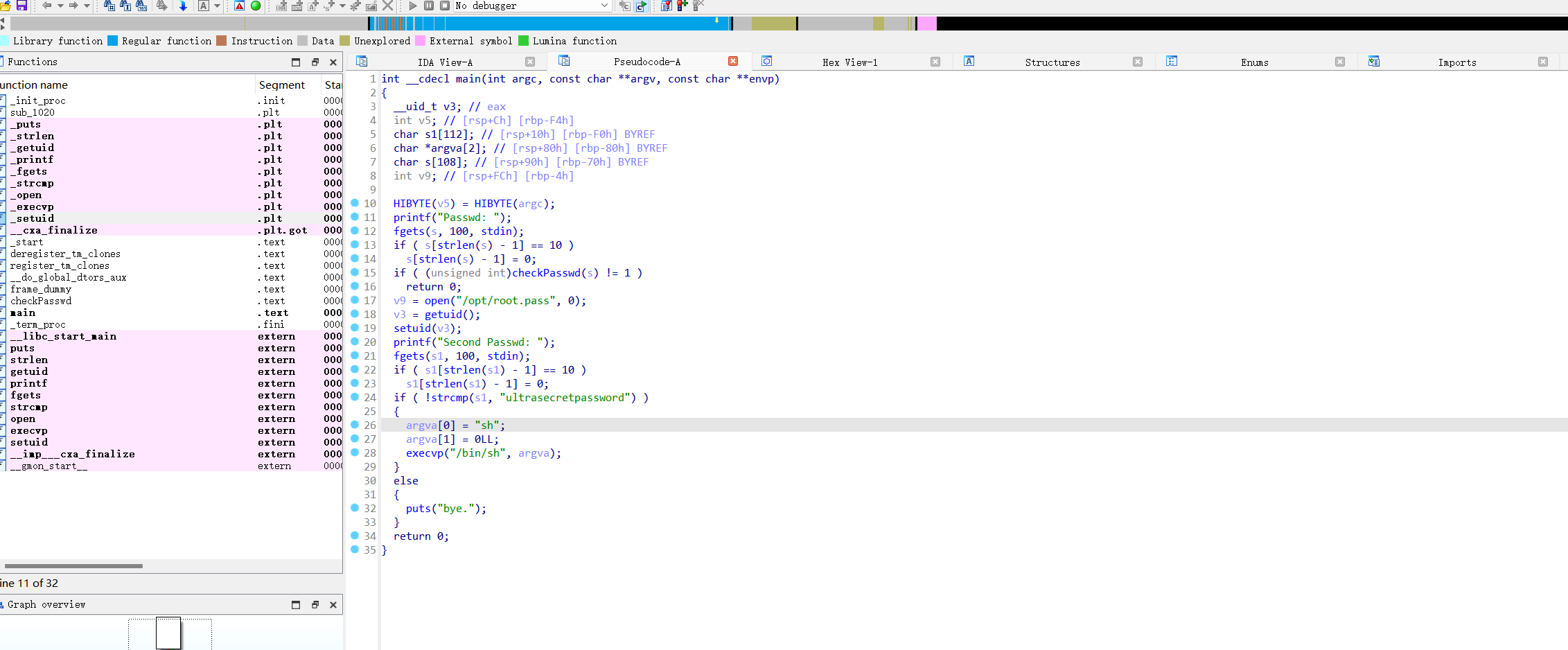Click the convert to code icon
The image size is (1568, 650).
point(281,6)
